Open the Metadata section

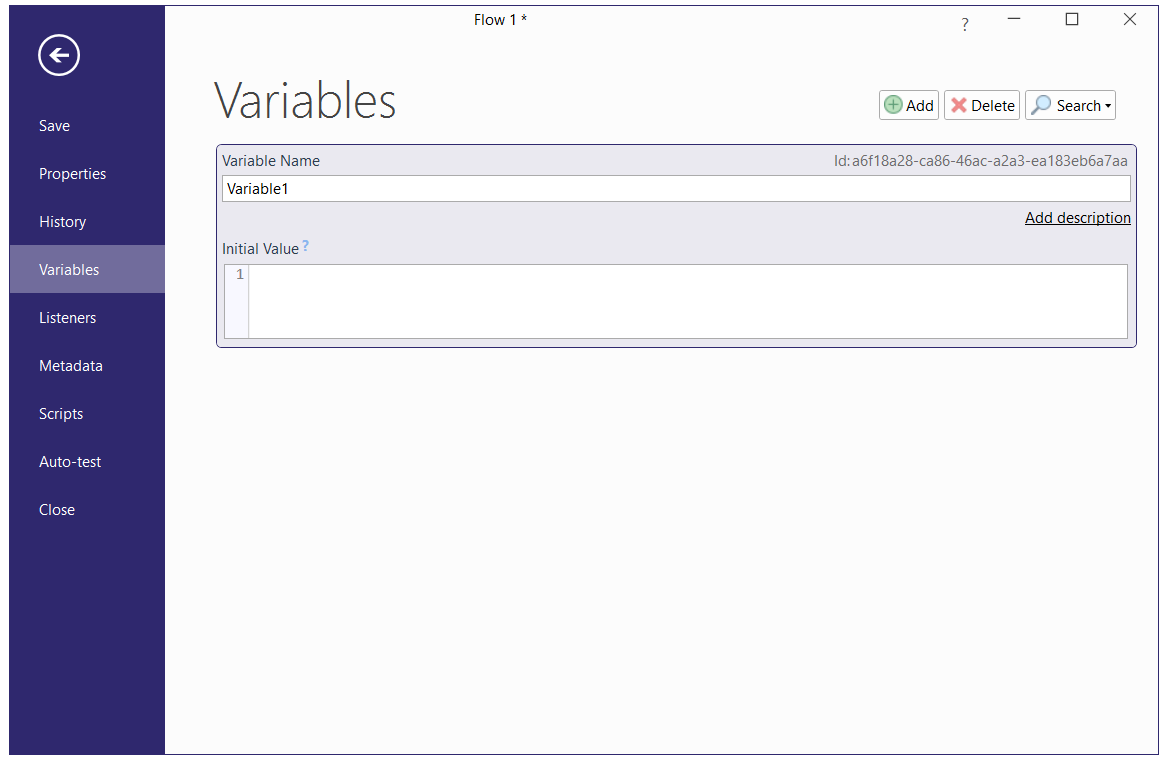pos(70,366)
